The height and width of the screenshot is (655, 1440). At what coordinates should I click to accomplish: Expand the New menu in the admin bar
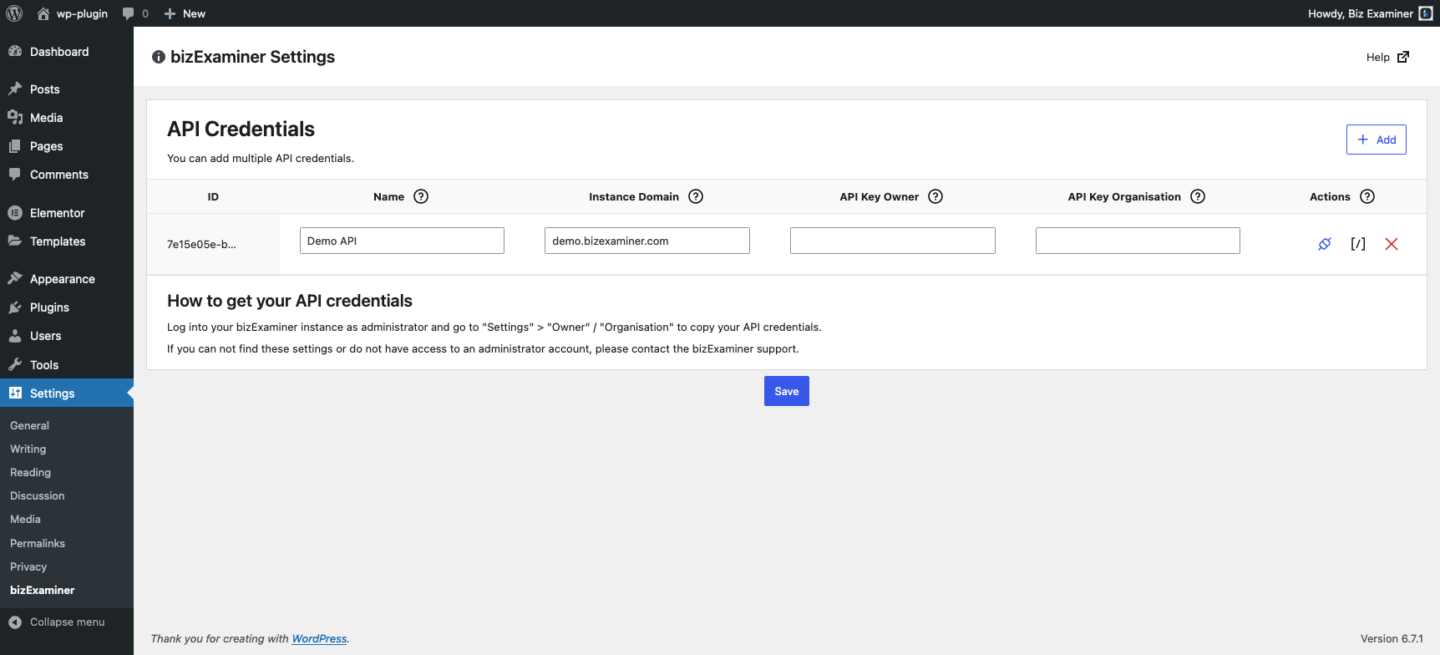point(184,13)
